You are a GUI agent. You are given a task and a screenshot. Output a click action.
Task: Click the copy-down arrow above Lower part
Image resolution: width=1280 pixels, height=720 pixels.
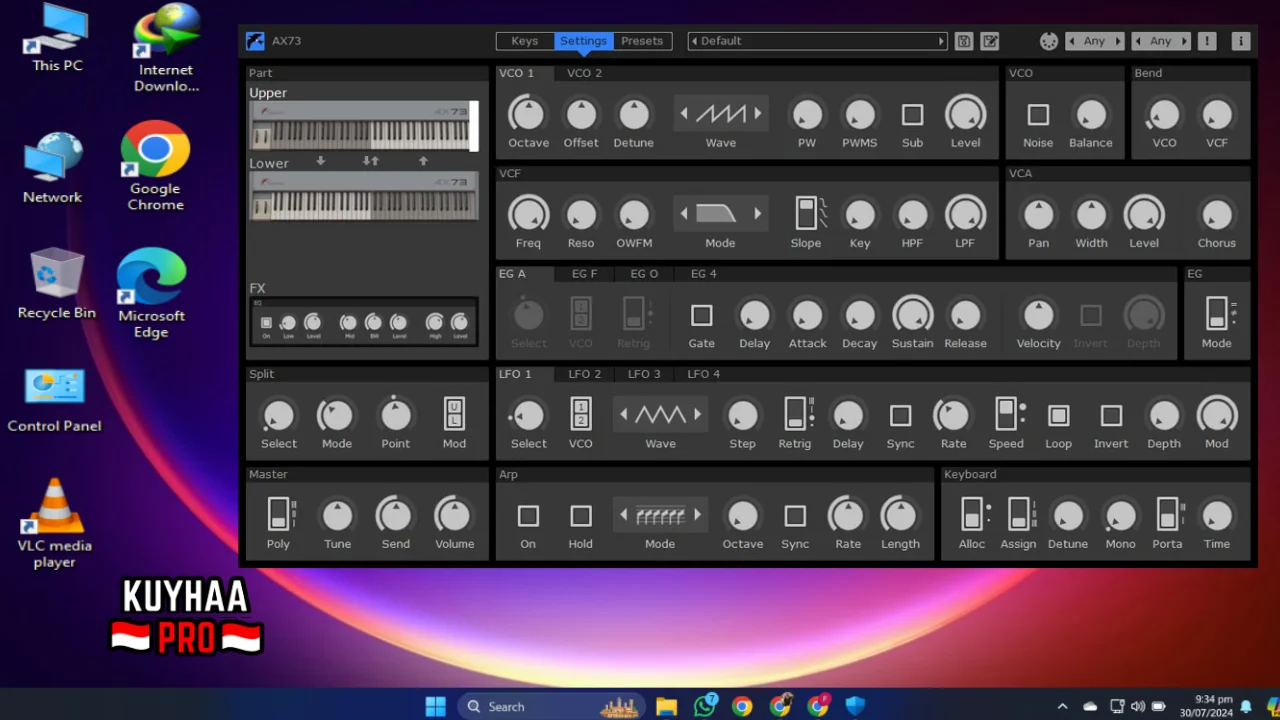tap(321, 161)
